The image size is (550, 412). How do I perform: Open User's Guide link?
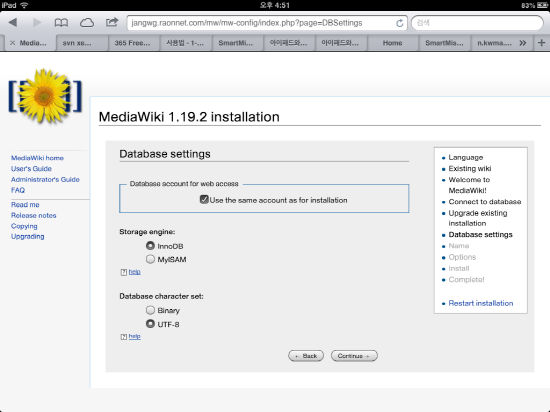(x=31, y=169)
